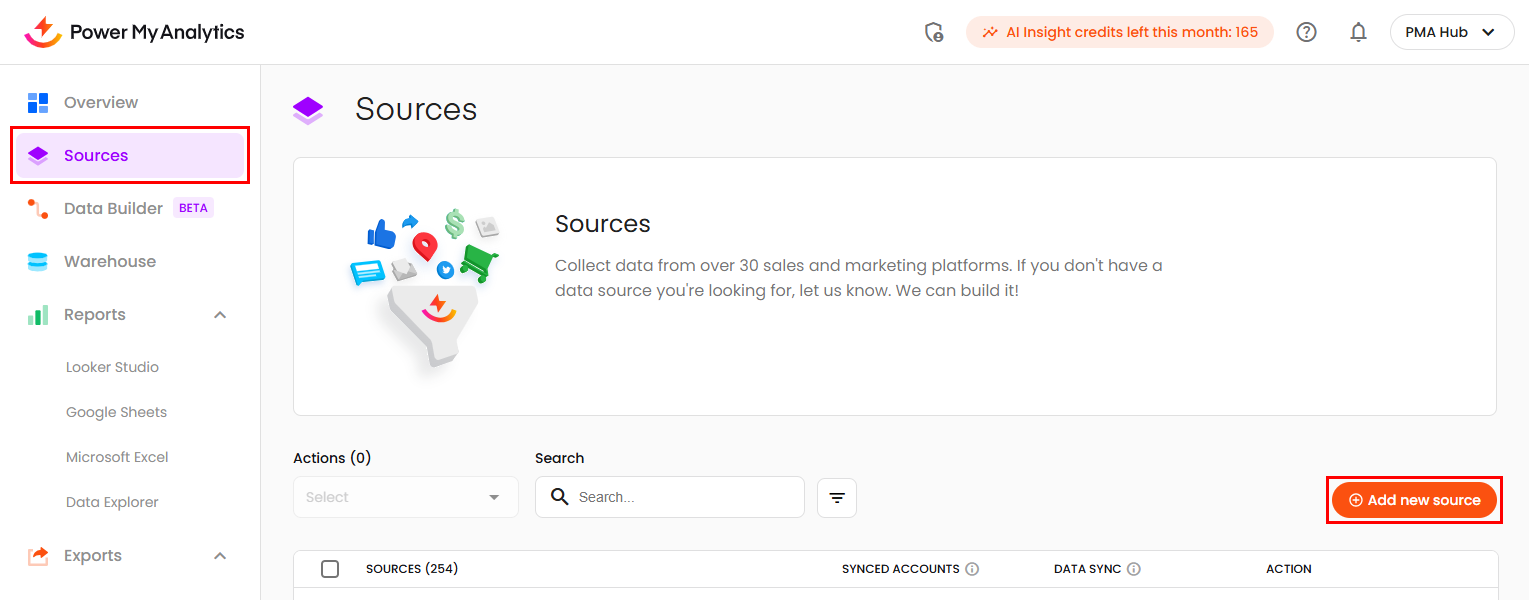This screenshot has height=600, width=1529.
Task: Click the Synced Accounts info icon
Action: (972, 569)
